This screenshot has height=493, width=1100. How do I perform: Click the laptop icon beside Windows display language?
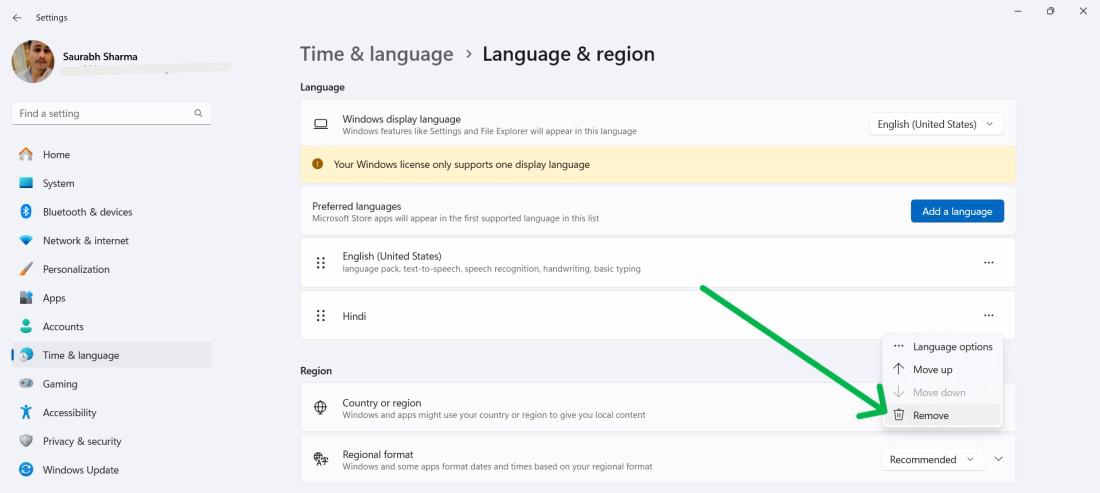pos(321,124)
